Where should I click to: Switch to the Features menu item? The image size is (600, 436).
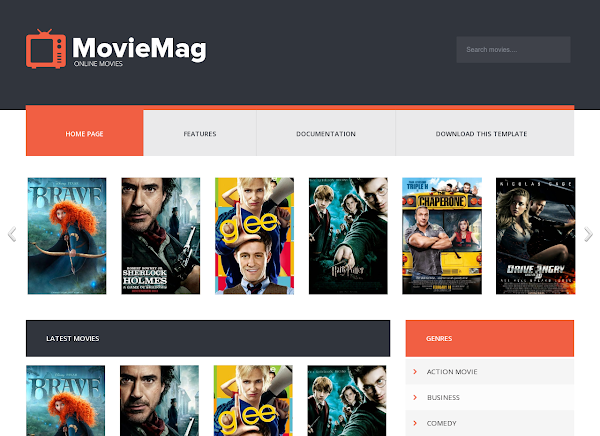click(200, 134)
